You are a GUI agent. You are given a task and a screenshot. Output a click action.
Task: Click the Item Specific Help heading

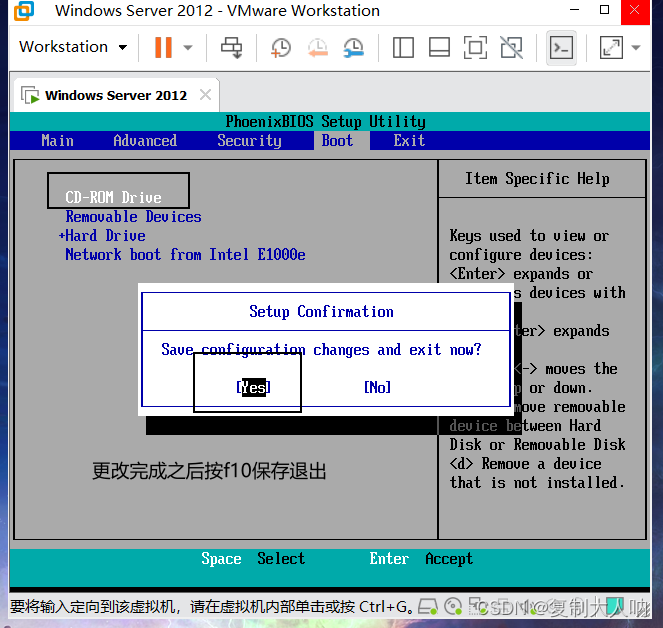[537, 178]
